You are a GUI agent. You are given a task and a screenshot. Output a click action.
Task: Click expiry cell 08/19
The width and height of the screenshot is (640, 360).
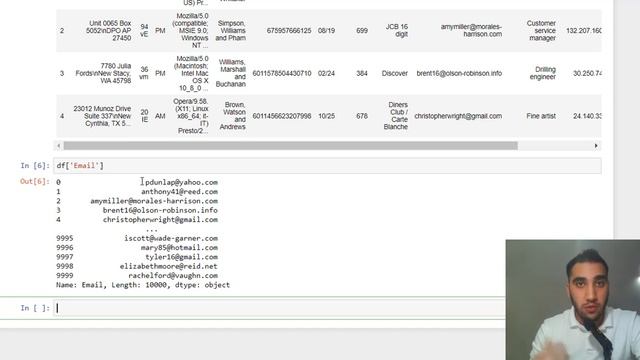(x=326, y=31)
